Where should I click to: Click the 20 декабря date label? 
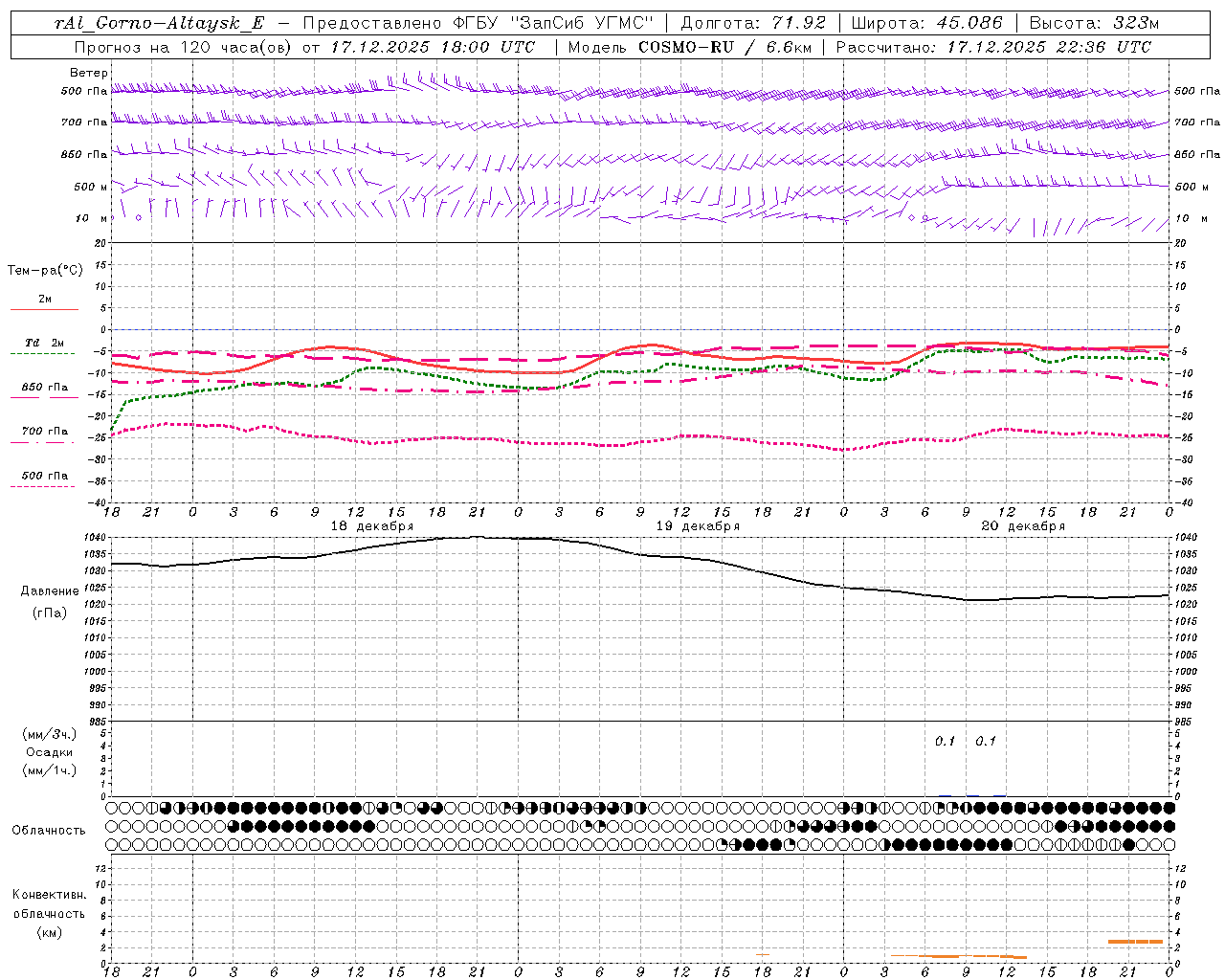click(x=1023, y=526)
